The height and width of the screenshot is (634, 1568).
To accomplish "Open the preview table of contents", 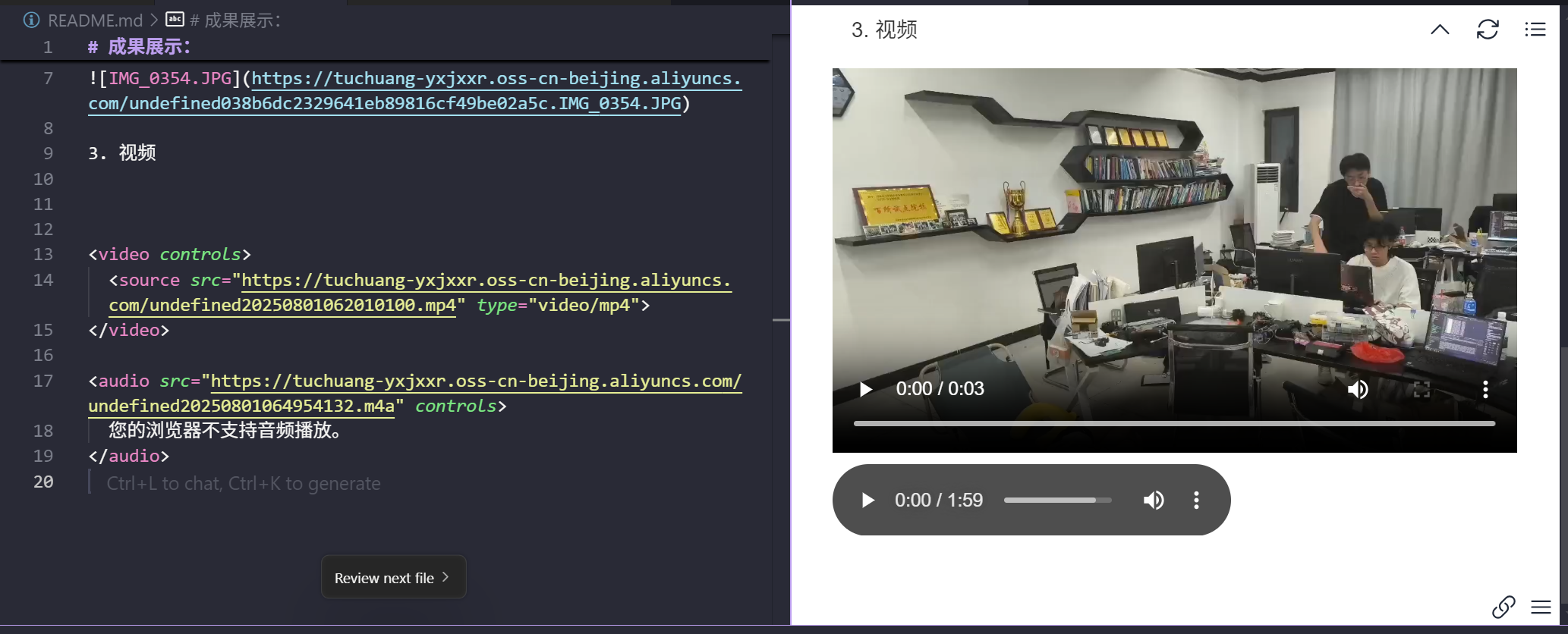I will coord(1535,30).
